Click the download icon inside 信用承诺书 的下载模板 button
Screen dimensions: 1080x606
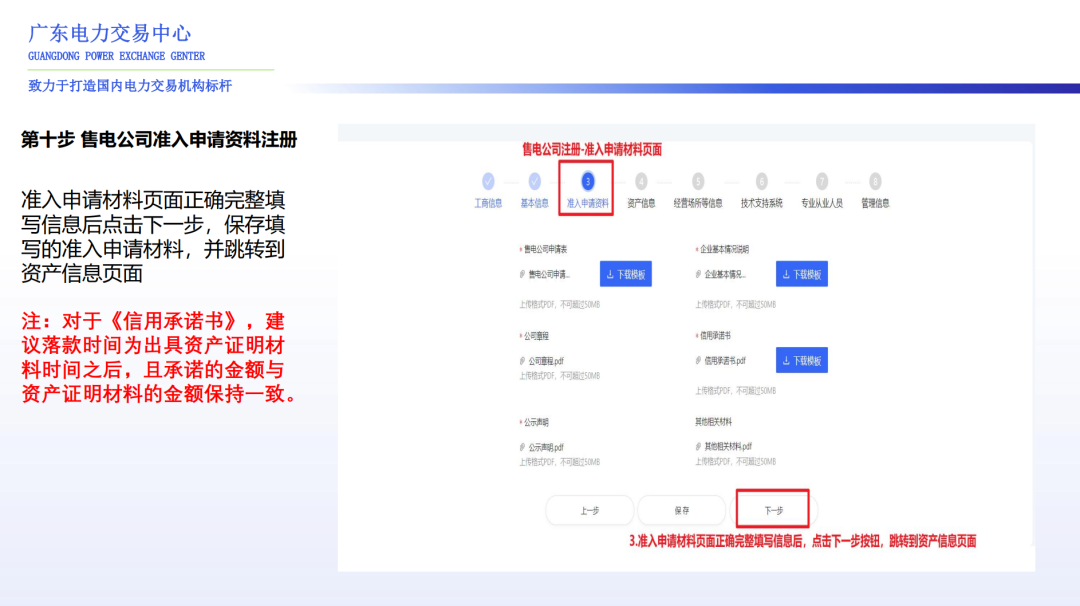click(786, 361)
